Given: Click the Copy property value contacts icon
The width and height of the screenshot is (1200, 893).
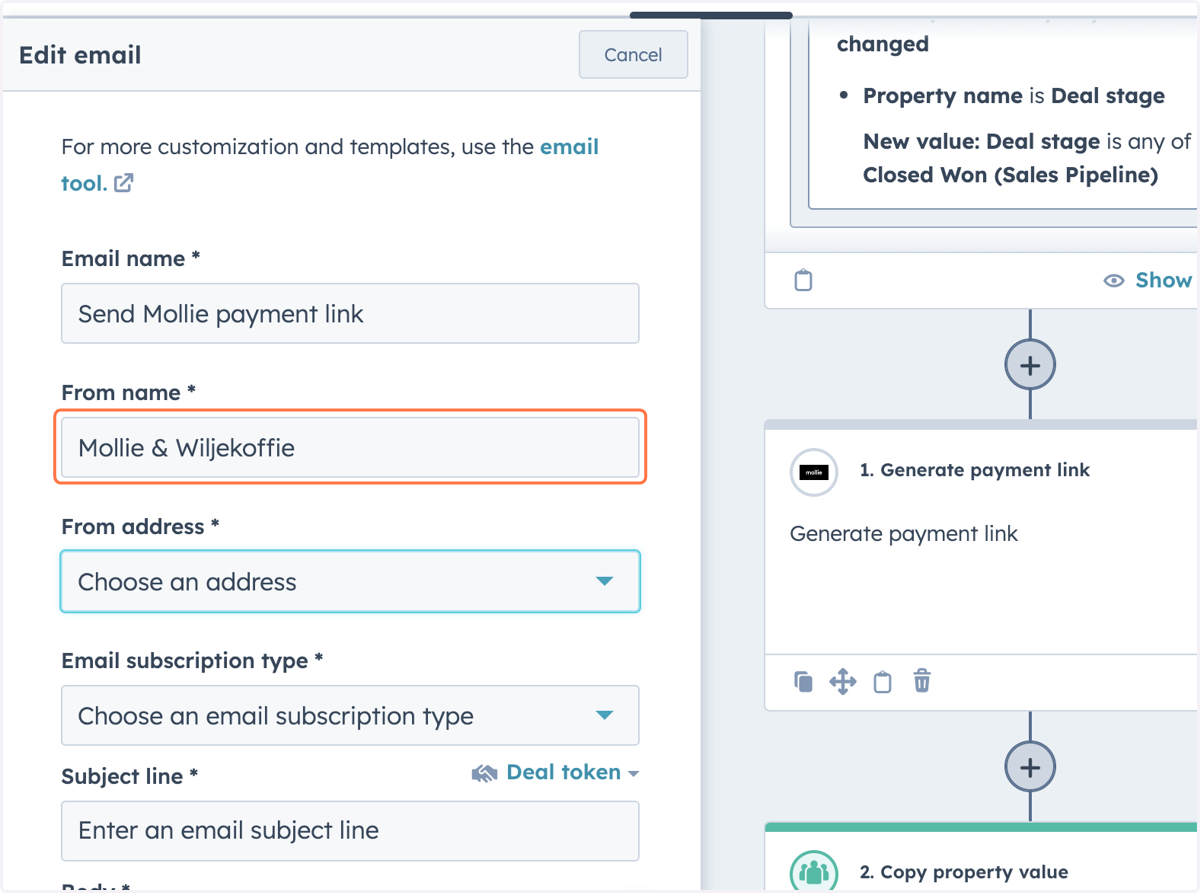Looking at the screenshot, I should [x=814, y=873].
